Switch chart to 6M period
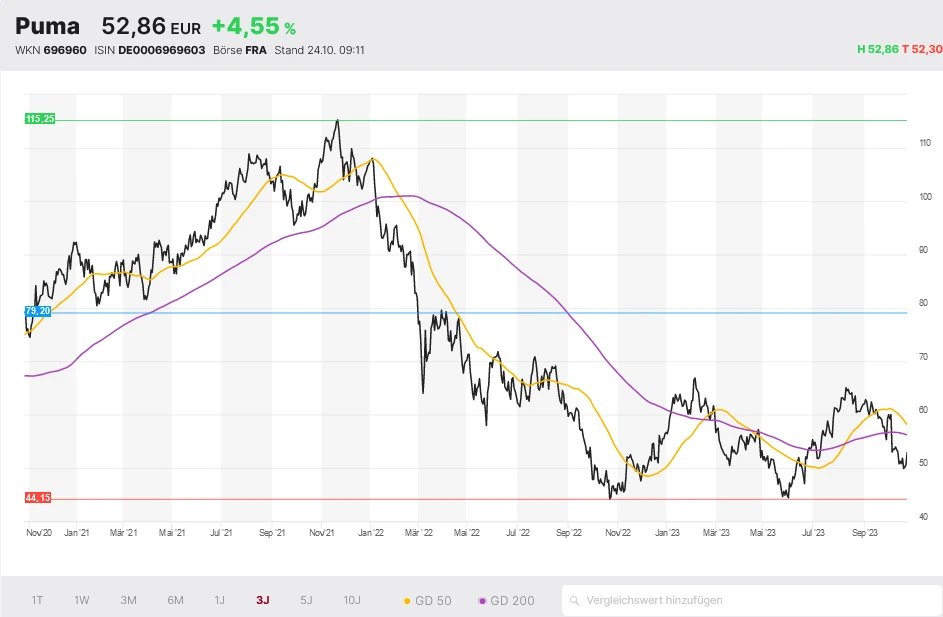The image size is (943, 617). pos(175,601)
